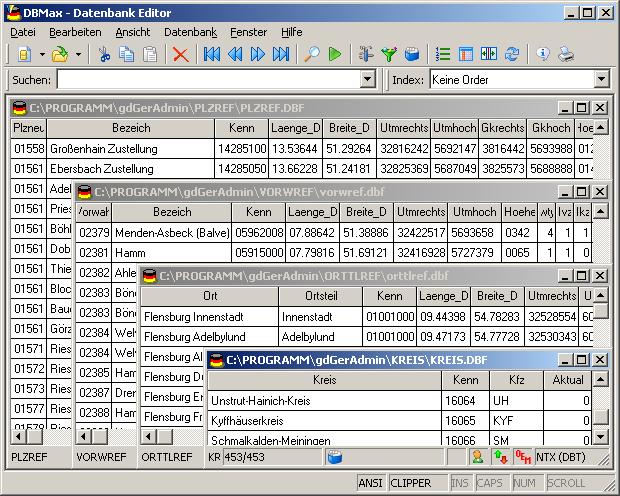Click the magnifier search icon
620x496 pixels.
click(x=312, y=54)
